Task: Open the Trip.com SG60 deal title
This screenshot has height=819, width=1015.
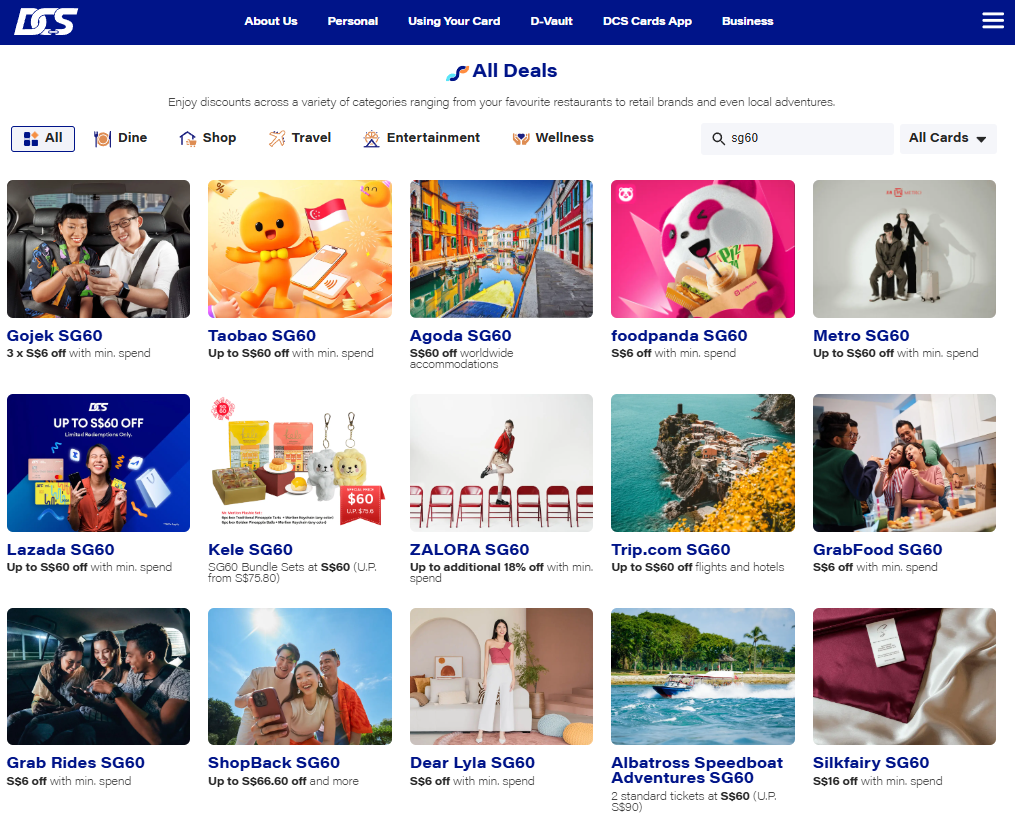Action: (x=671, y=550)
